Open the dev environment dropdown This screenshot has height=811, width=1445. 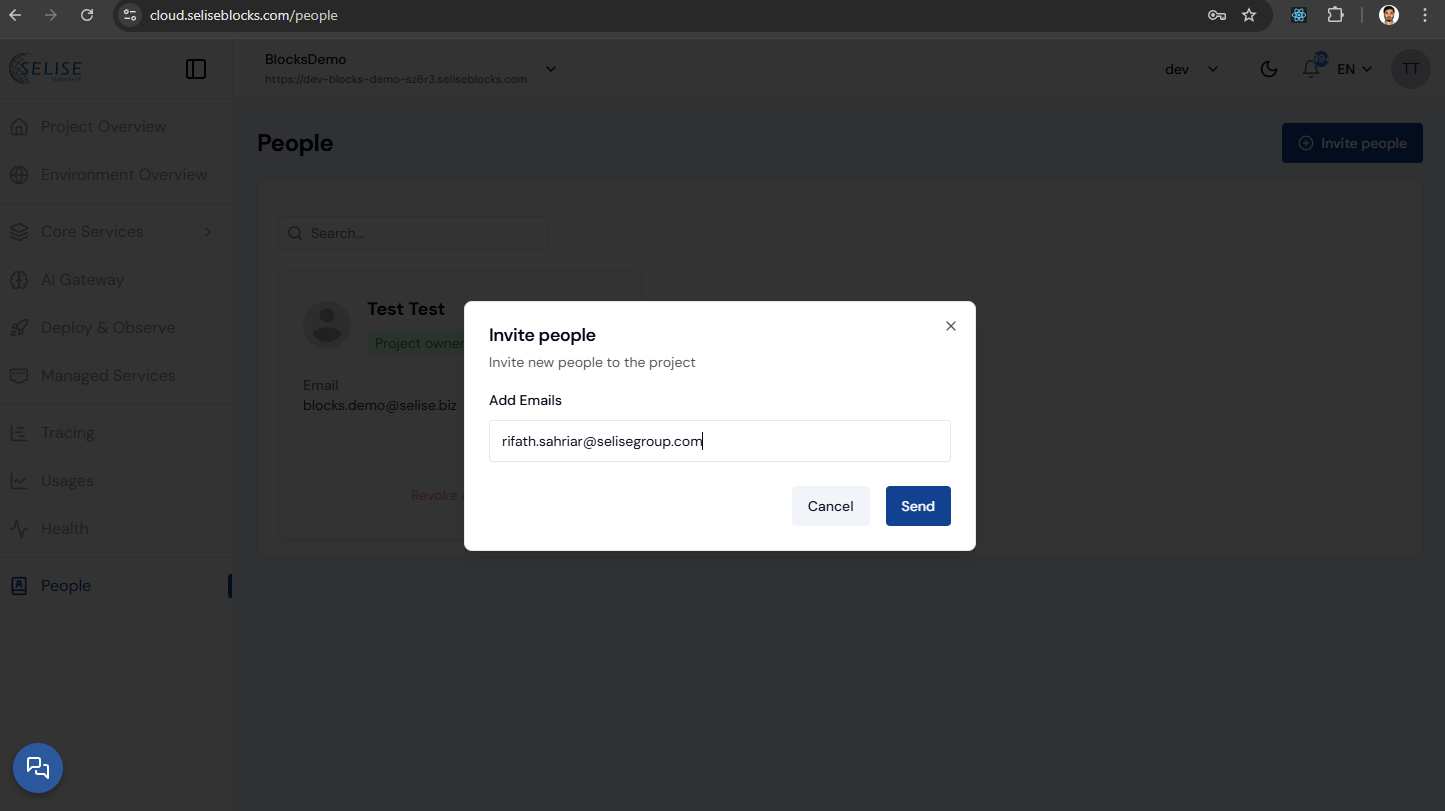coord(1191,69)
